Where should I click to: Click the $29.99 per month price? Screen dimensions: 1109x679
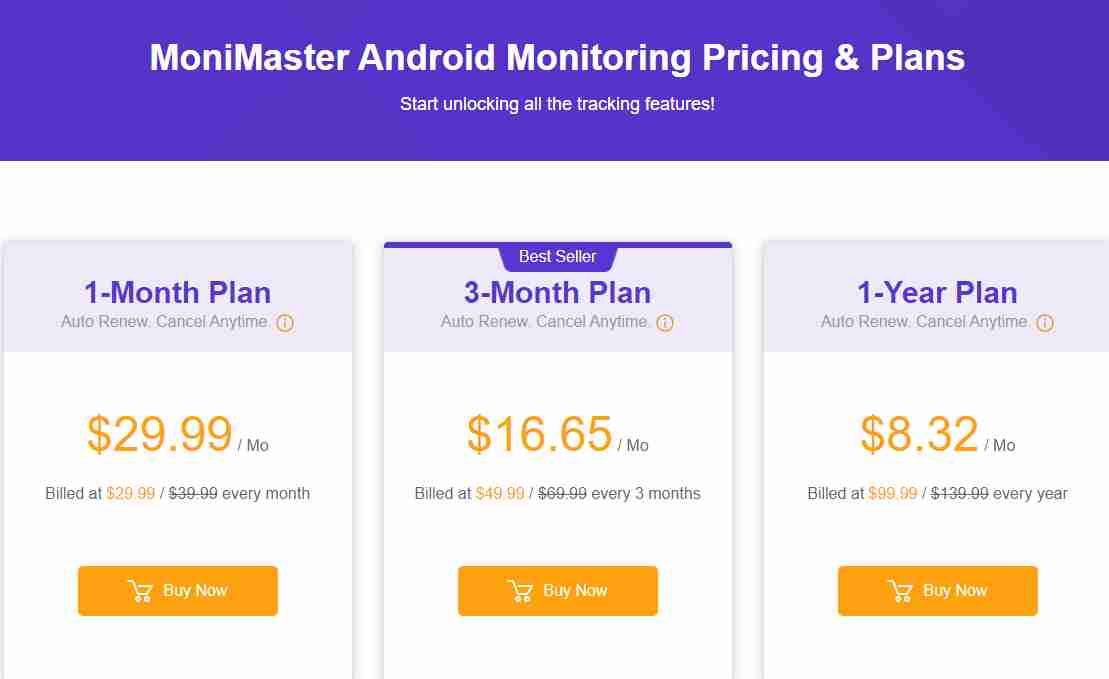[160, 434]
